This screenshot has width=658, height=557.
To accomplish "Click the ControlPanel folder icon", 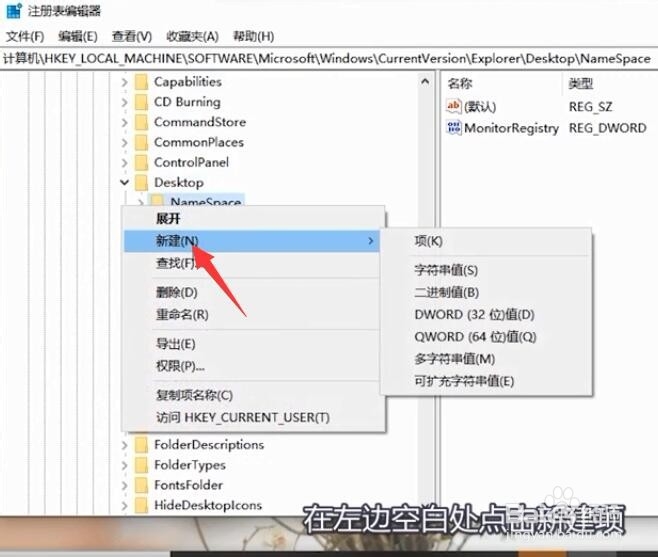I will point(141,162).
